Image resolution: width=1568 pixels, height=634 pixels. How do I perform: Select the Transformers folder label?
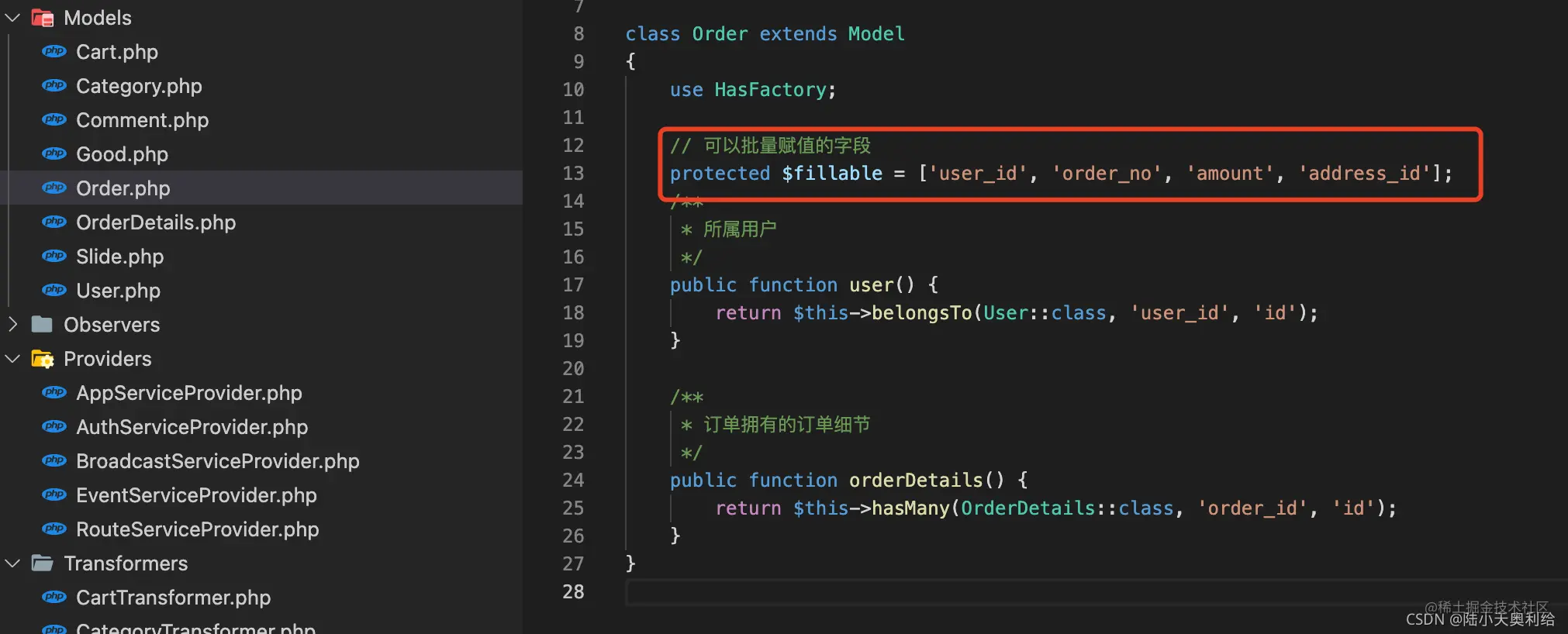[x=126, y=563]
